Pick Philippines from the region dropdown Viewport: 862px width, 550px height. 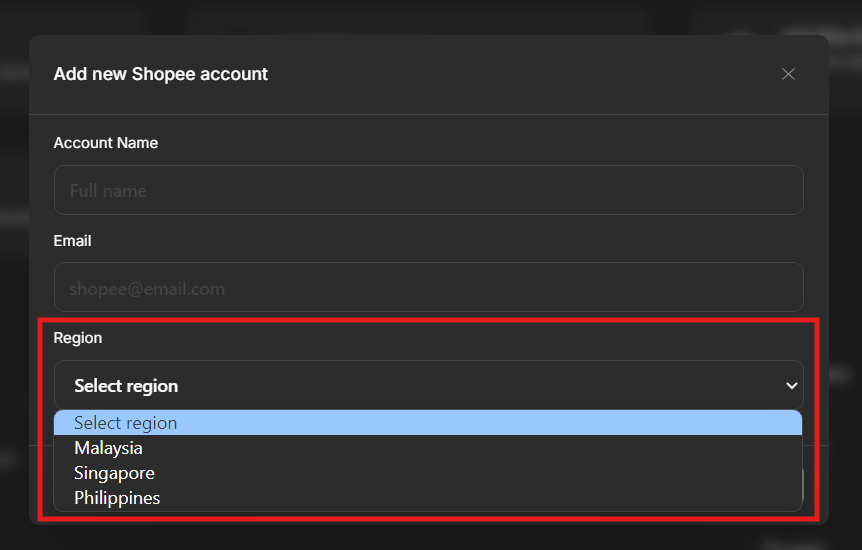click(117, 498)
